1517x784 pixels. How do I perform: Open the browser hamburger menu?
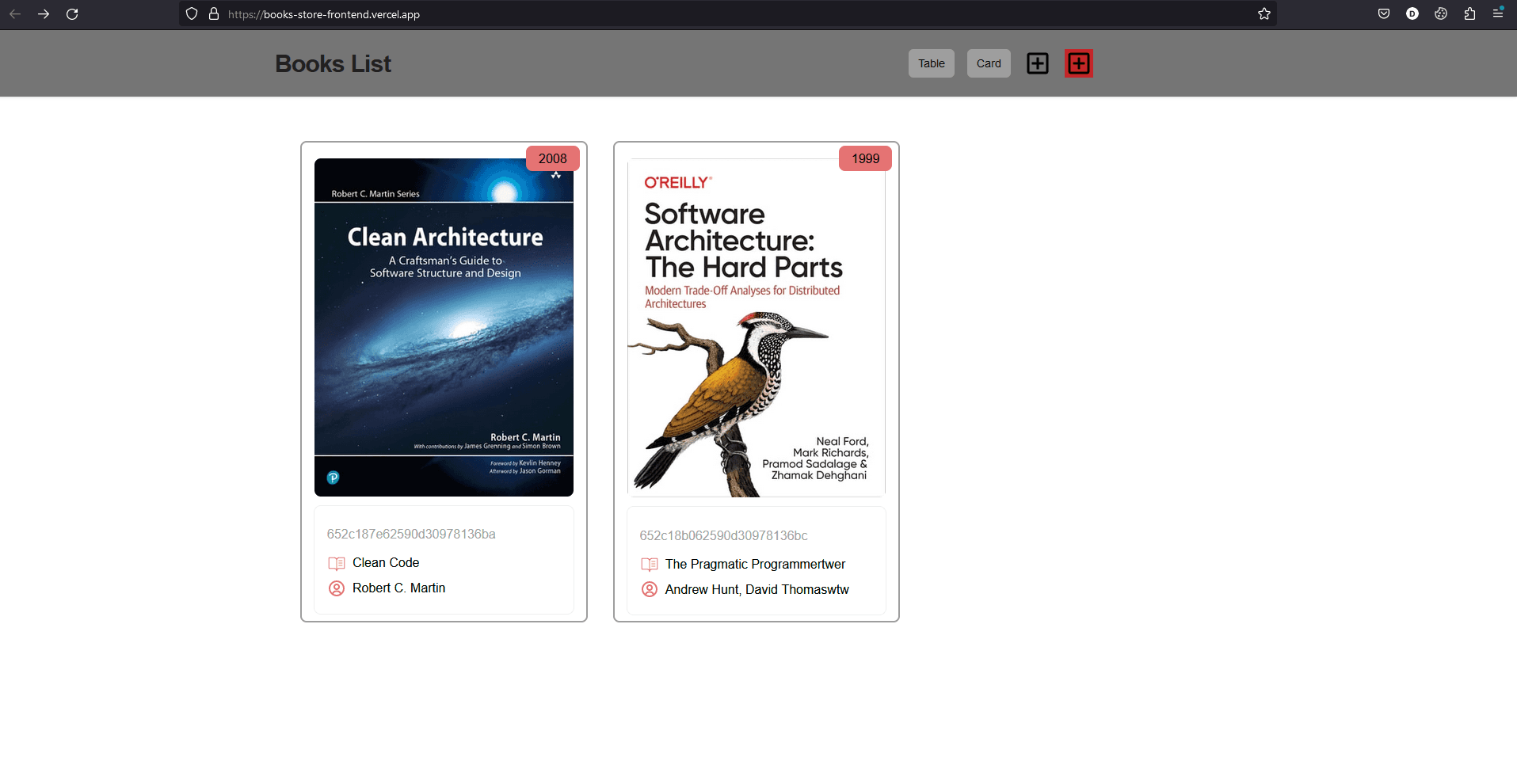(1498, 13)
